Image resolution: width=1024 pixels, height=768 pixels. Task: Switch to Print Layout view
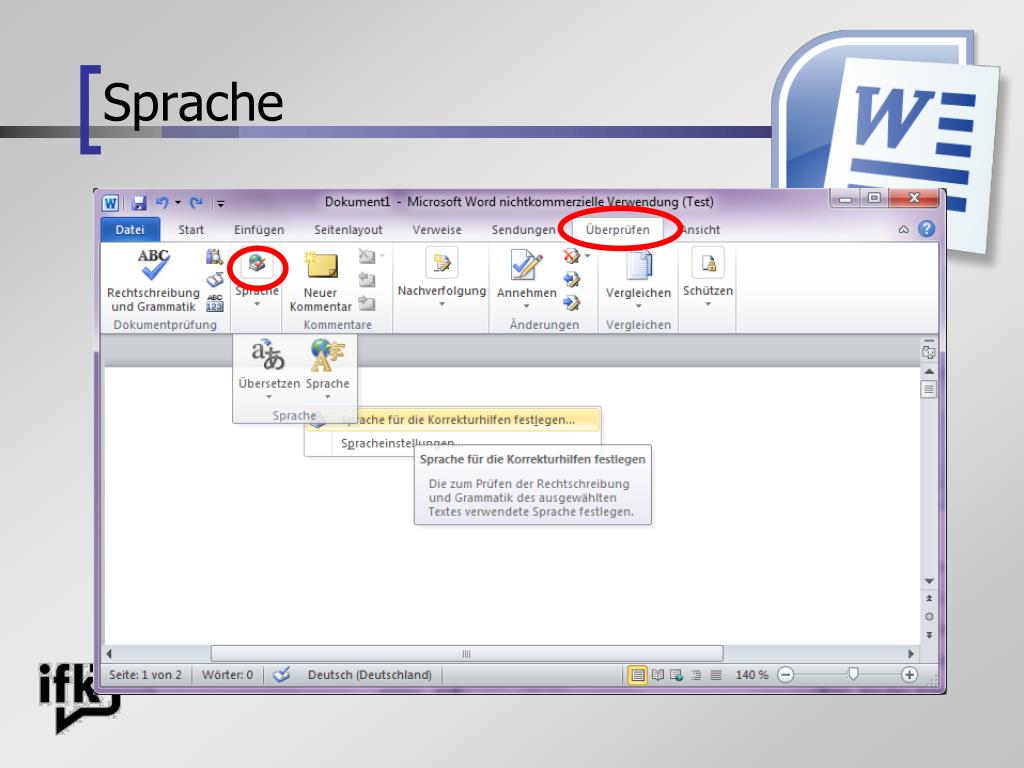(637, 675)
